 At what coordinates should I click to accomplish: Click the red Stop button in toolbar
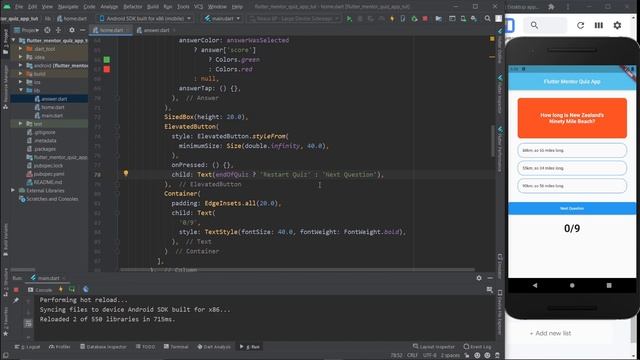pyautogui.click(x=425, y=19)
